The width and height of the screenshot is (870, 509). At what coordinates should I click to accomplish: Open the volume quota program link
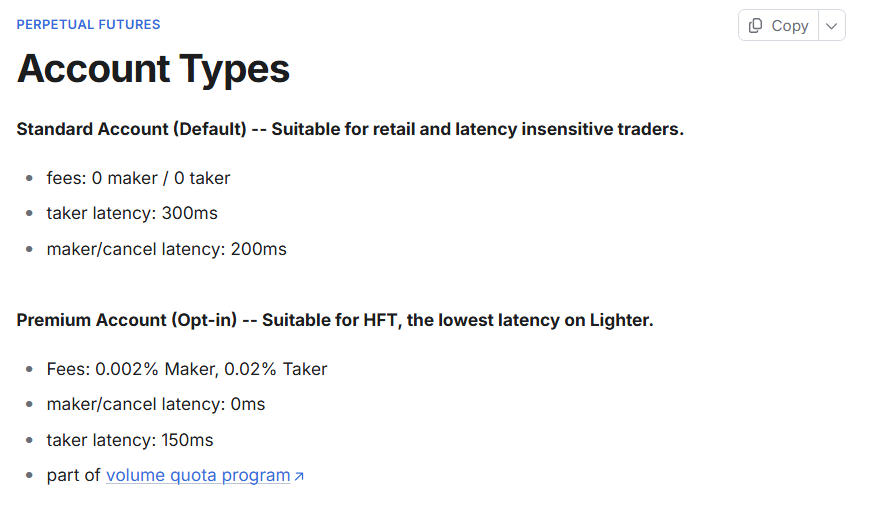198,476
